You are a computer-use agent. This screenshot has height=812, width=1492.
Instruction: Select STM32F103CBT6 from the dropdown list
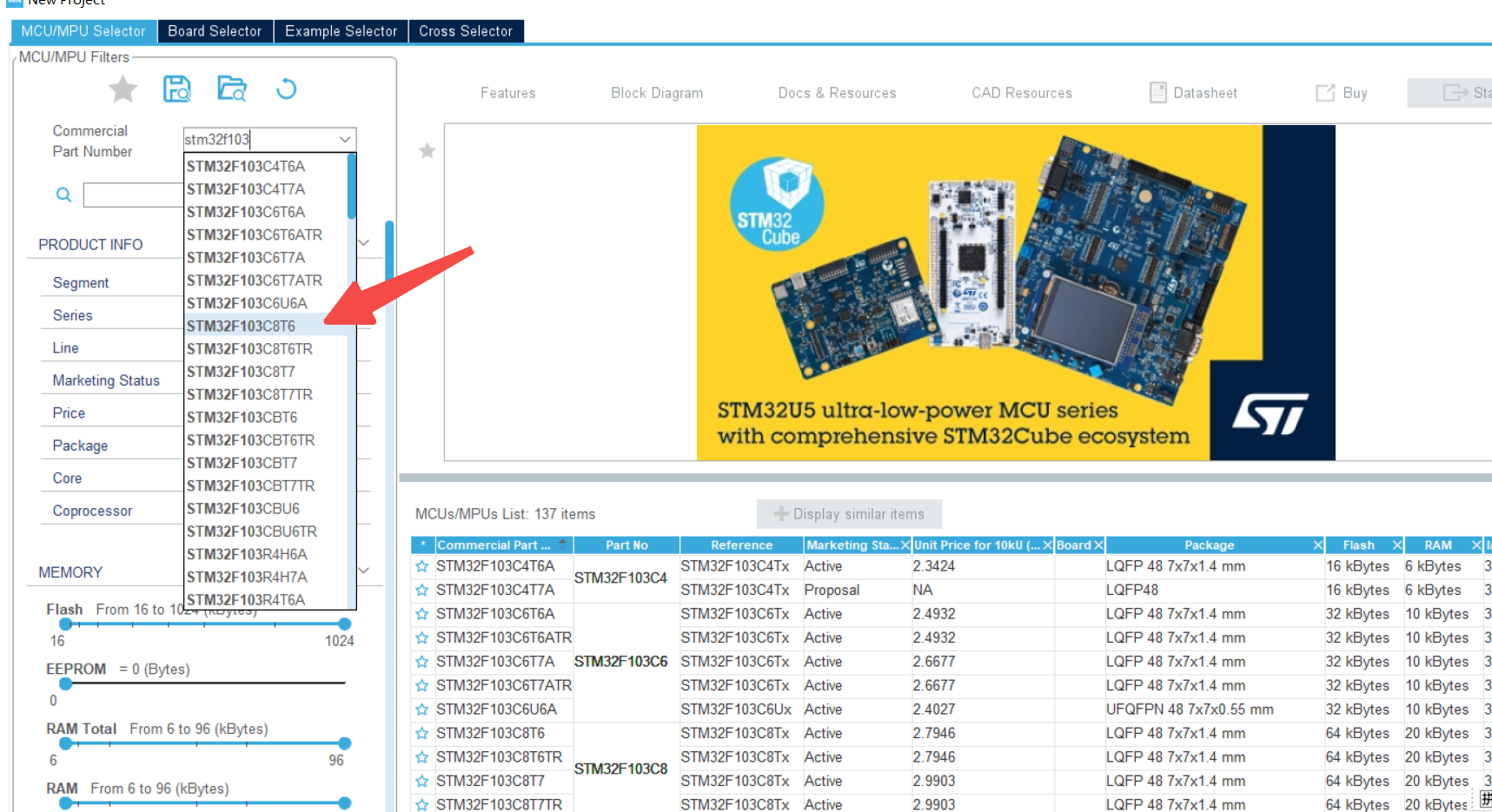click(x=266, y=418)
